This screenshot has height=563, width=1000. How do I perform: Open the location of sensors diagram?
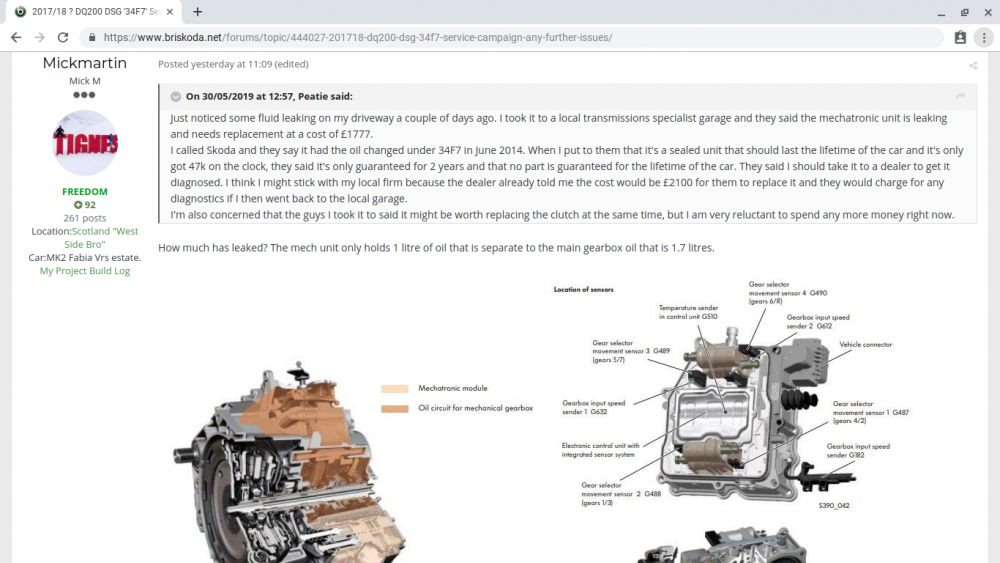click(x=732, y=395)
